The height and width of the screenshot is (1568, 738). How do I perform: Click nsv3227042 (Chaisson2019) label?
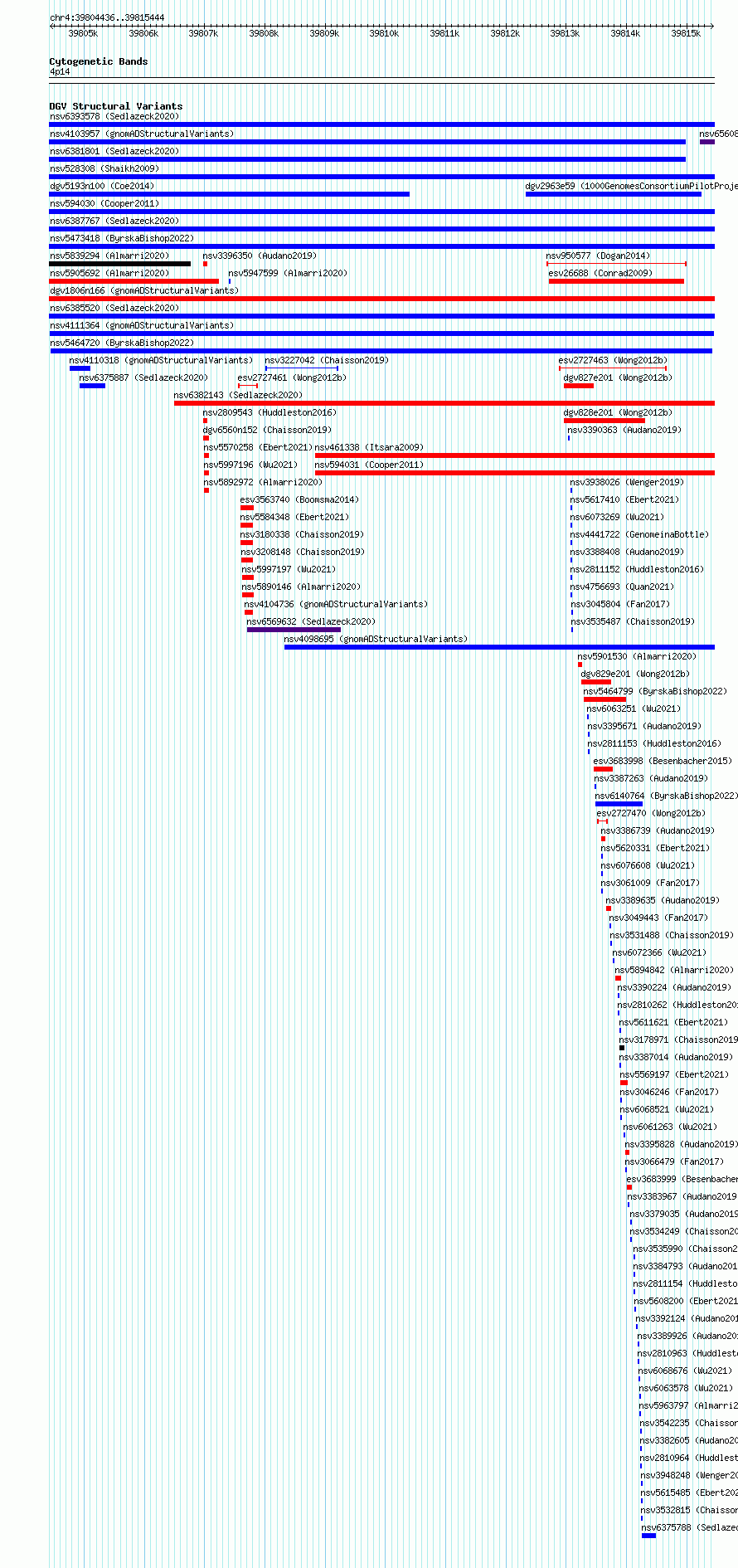[327, 360]
